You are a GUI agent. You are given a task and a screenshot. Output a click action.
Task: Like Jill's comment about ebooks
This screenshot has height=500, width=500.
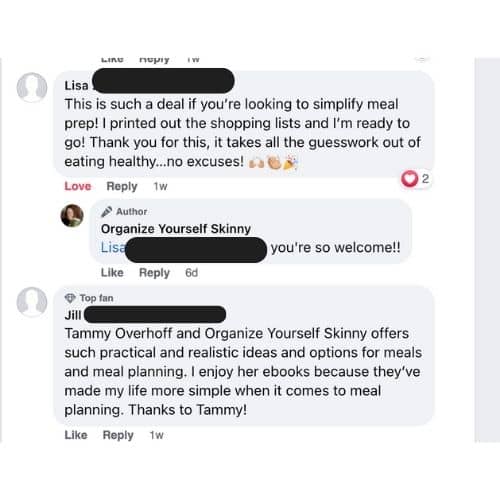tap(76, 435)
